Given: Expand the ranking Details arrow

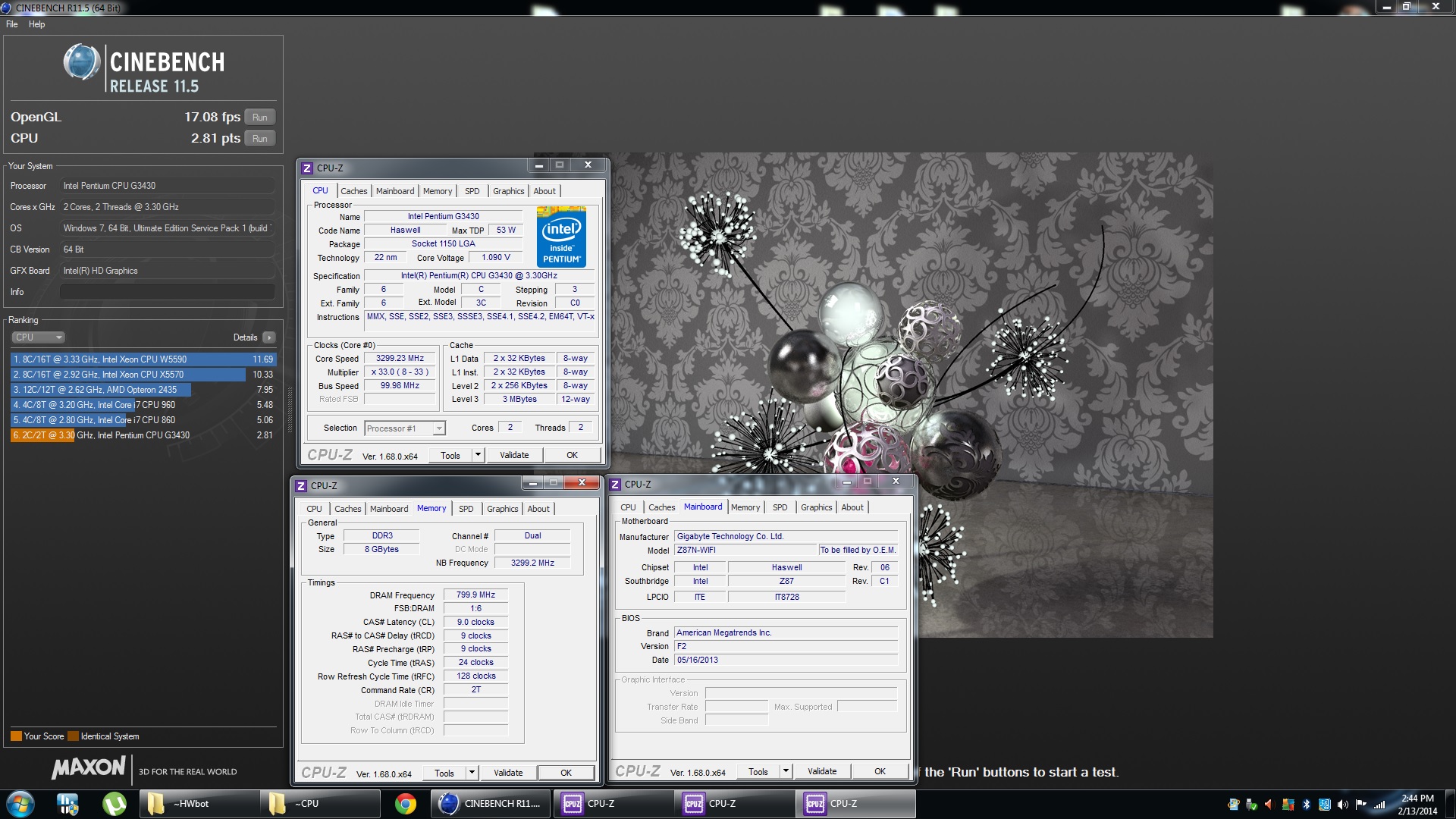Looking at the screenshot, I should (269, 337).
